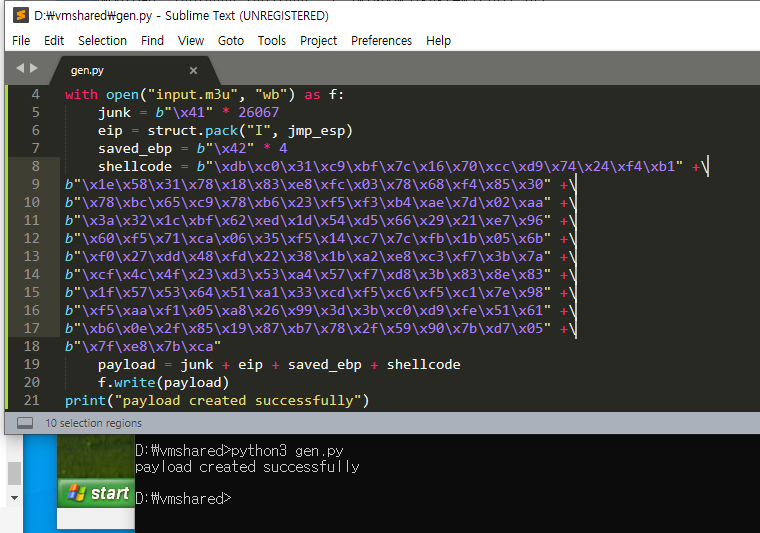Open the View menu

(x=190, y=41)
